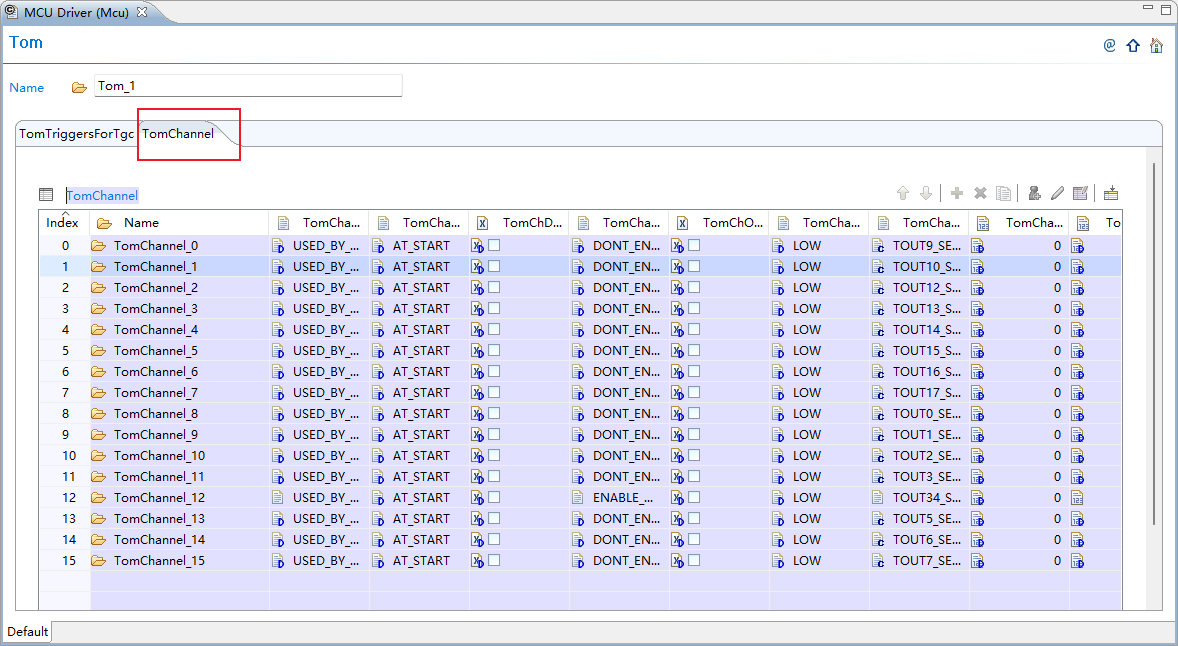This screenshot has width=1178, height=646.
Task: Click the document icon before ENABLE_ in row 12
Action: tap(578, 498)
